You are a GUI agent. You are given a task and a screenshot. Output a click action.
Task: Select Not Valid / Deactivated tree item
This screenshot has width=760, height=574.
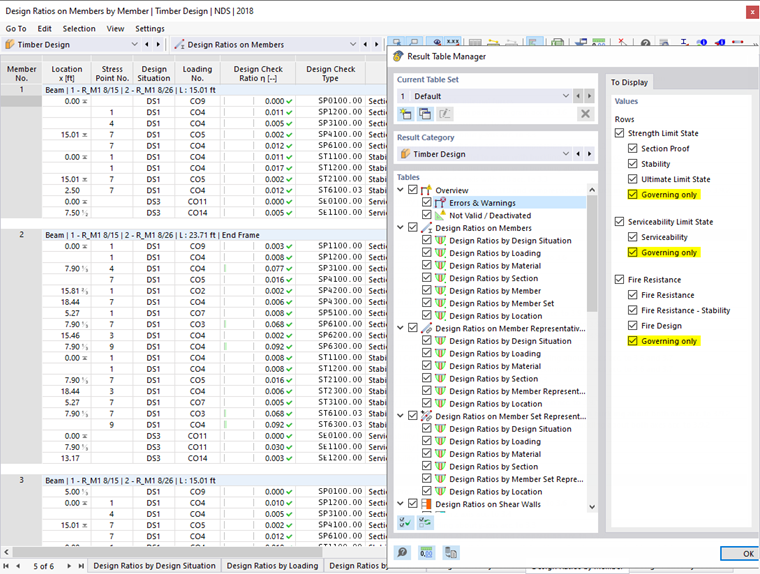490,215
